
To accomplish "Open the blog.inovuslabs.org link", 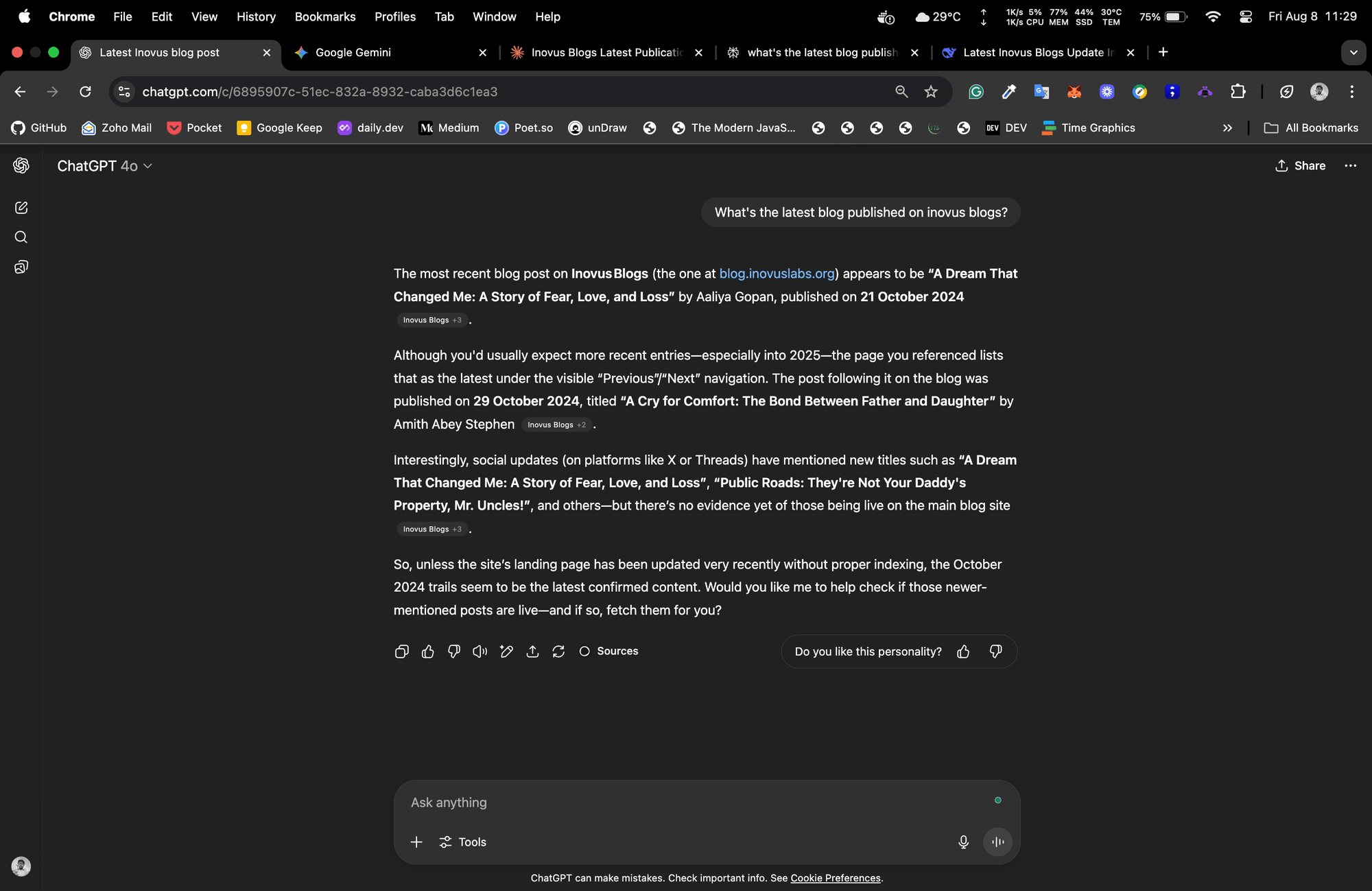I will click(x=777, y=274).
